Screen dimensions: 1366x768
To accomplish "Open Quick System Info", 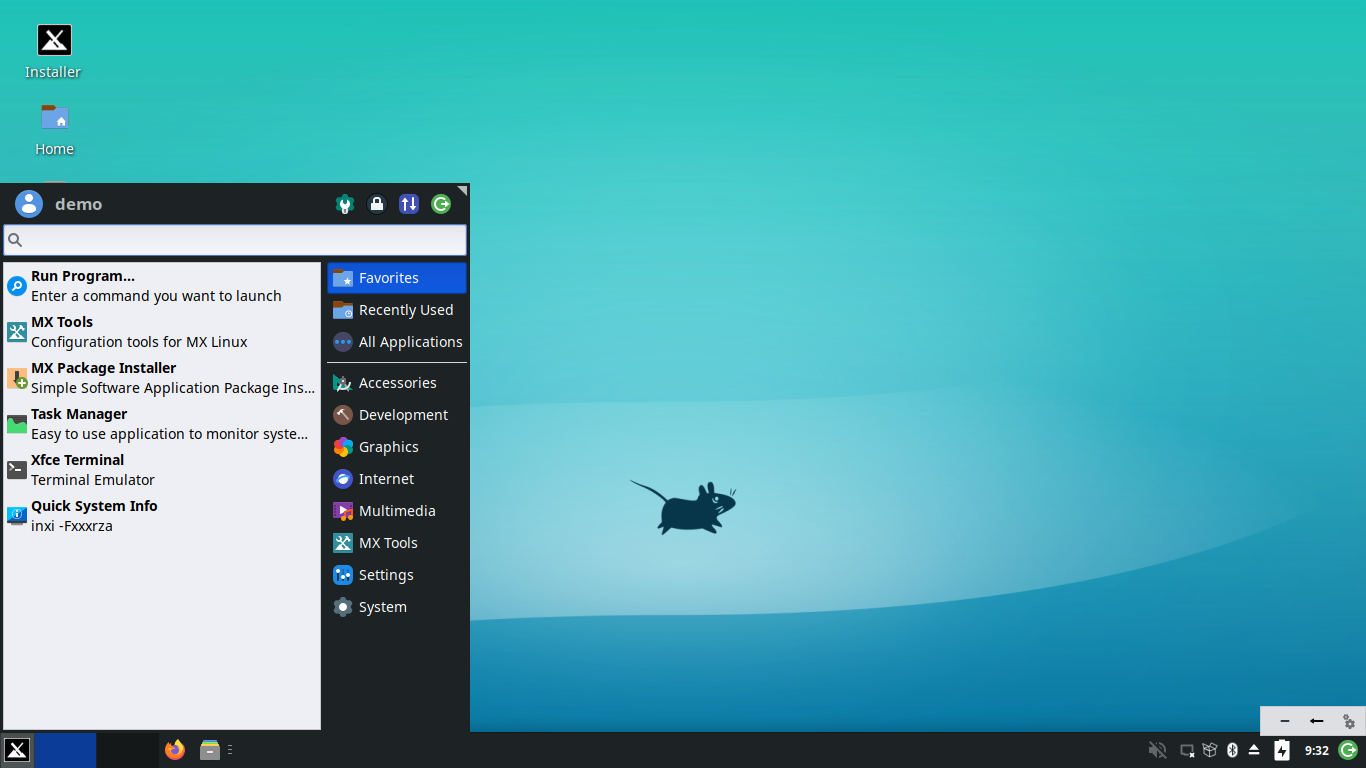I will tap(162, 516).
